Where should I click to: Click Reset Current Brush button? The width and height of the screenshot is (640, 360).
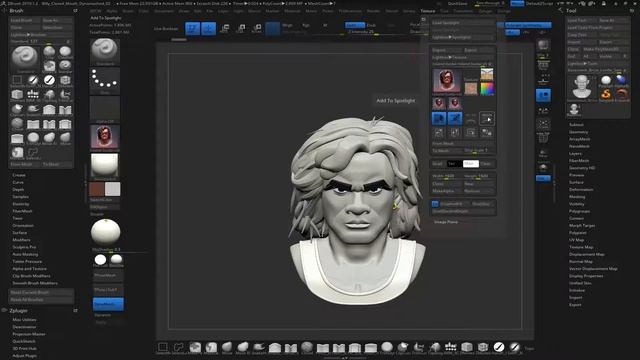point(41,293)
